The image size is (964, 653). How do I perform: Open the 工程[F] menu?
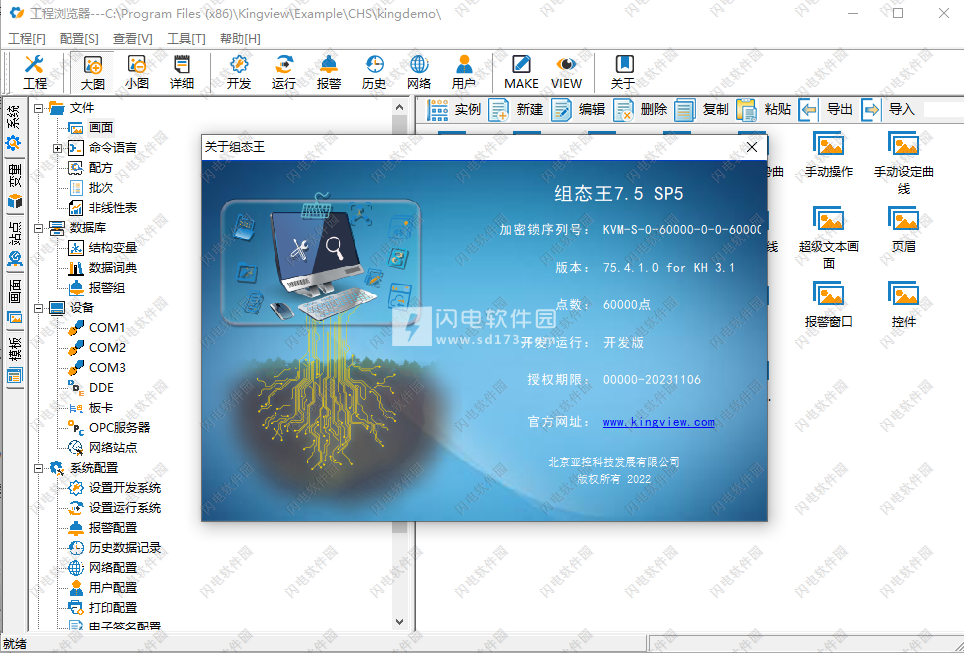tap(27, 39)
